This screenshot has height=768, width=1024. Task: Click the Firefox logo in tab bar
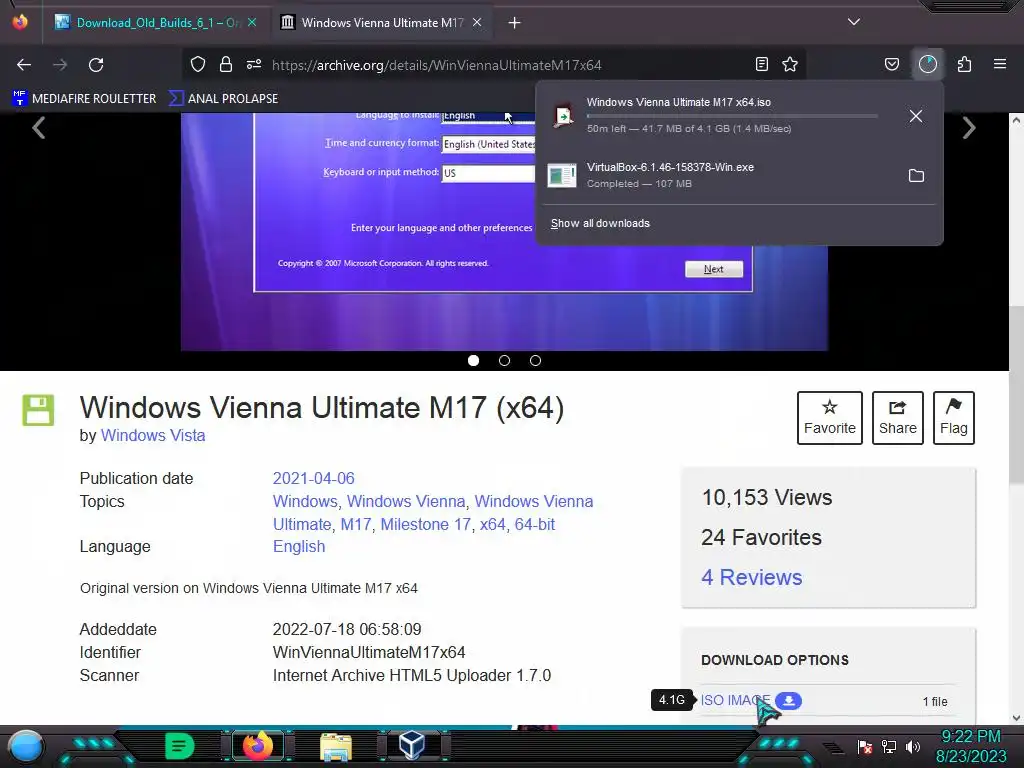pyautogui.click(x=20, y=22)
